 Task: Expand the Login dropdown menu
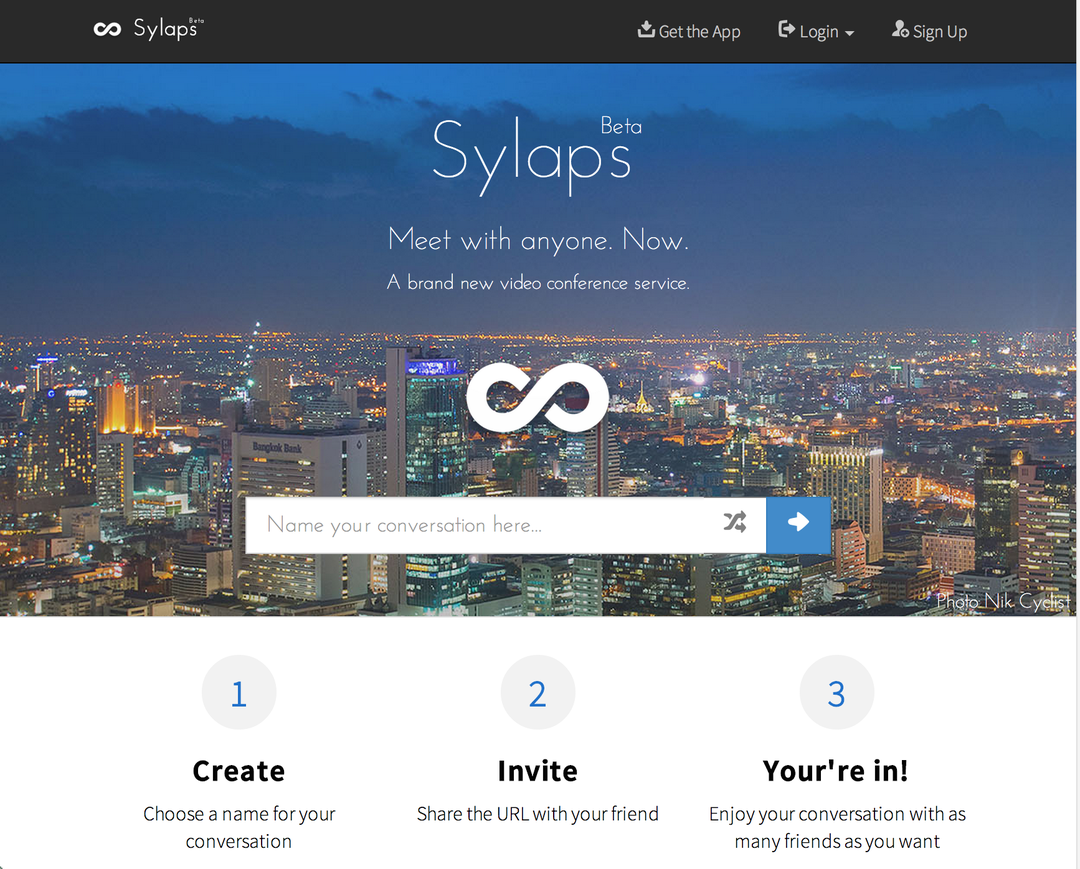click(816, 31)
